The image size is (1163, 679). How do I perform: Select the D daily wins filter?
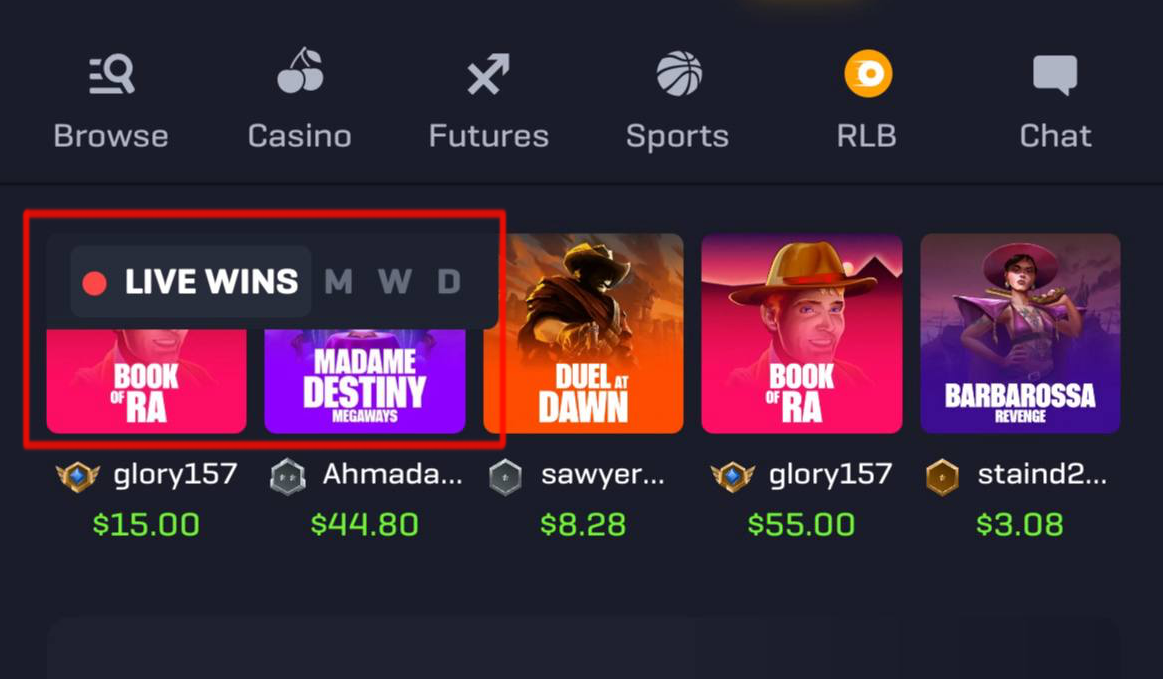point(449,282)
